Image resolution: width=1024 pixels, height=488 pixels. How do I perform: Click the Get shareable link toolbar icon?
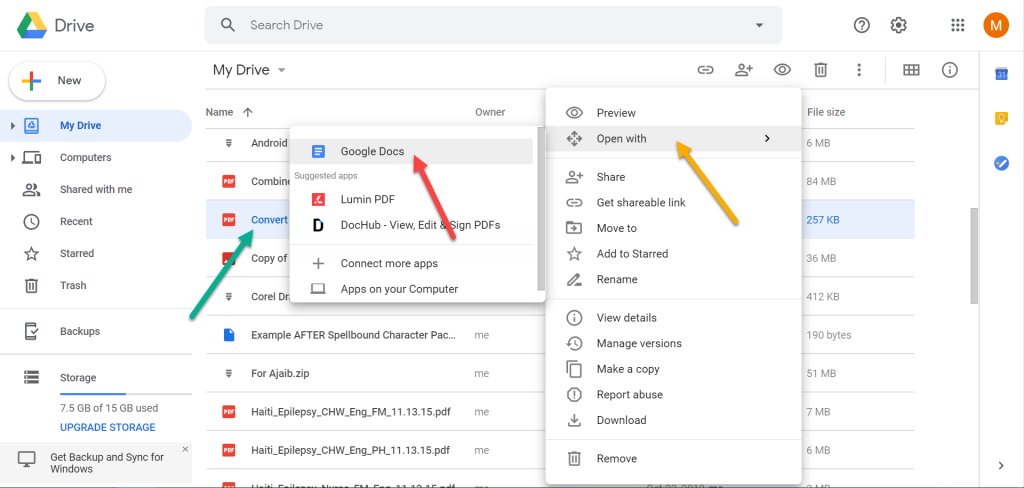click(705, 70)
